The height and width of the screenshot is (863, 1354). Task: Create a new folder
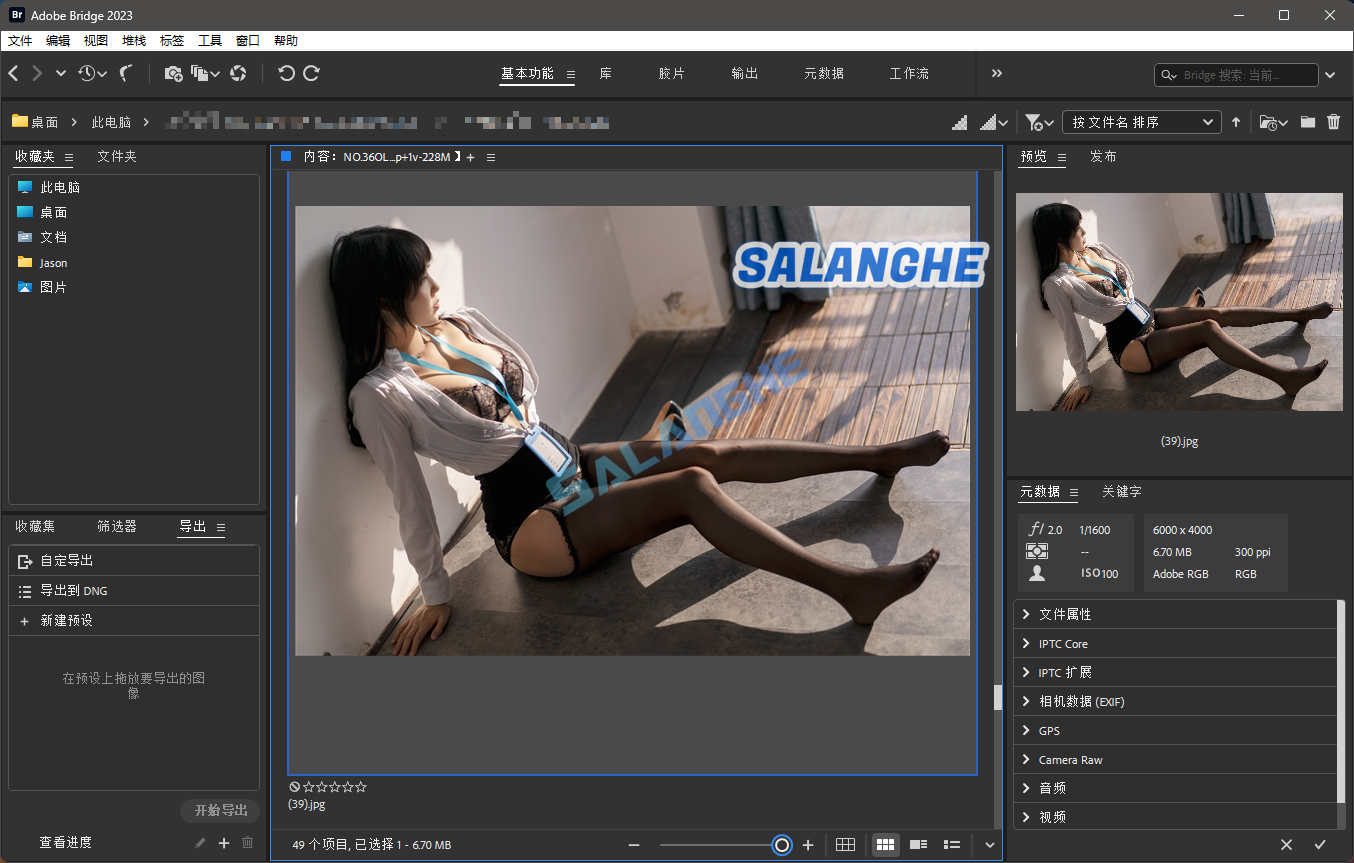coord(1307,122)
